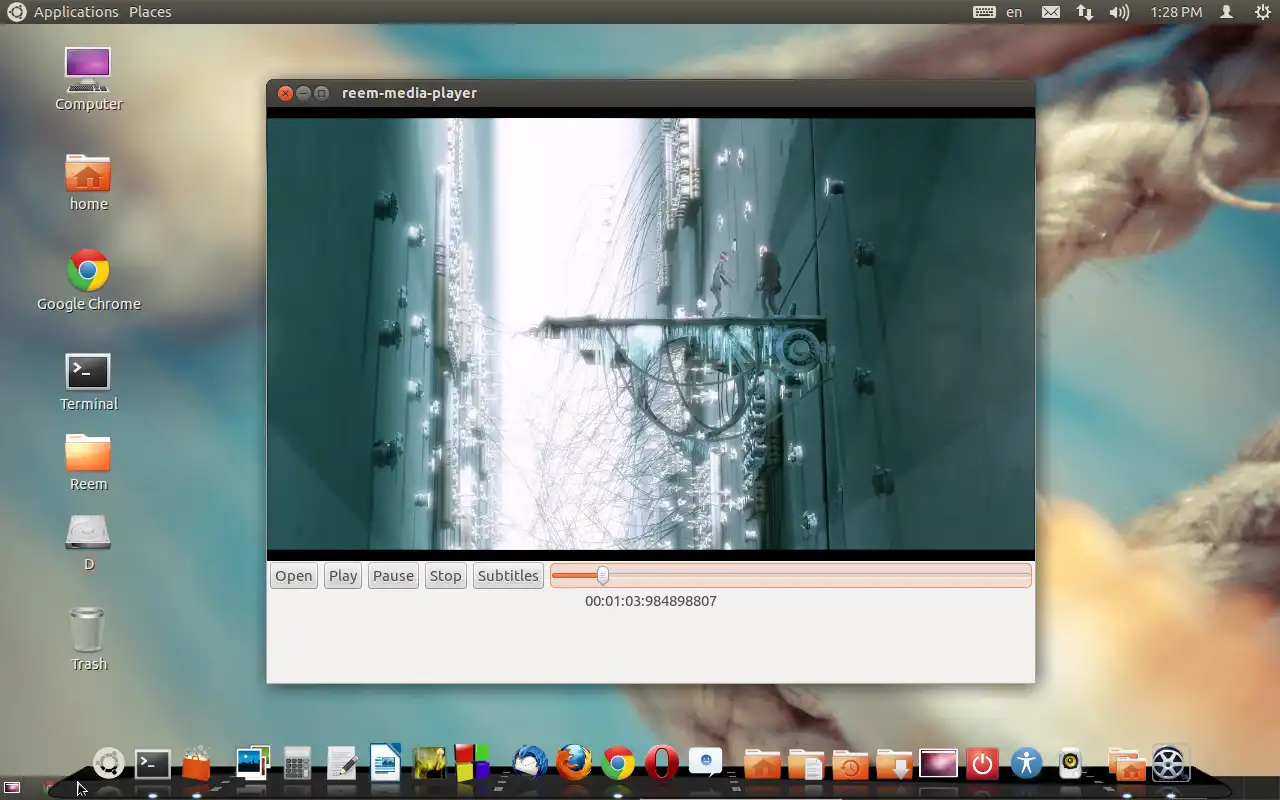Click the small window icon in bottom-left panel
This screenshot has height=800, width=1280.
point(13,788)
